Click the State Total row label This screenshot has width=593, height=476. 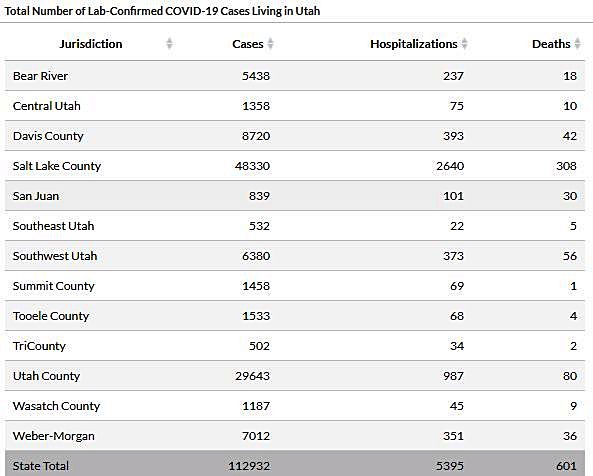point(41,466)
